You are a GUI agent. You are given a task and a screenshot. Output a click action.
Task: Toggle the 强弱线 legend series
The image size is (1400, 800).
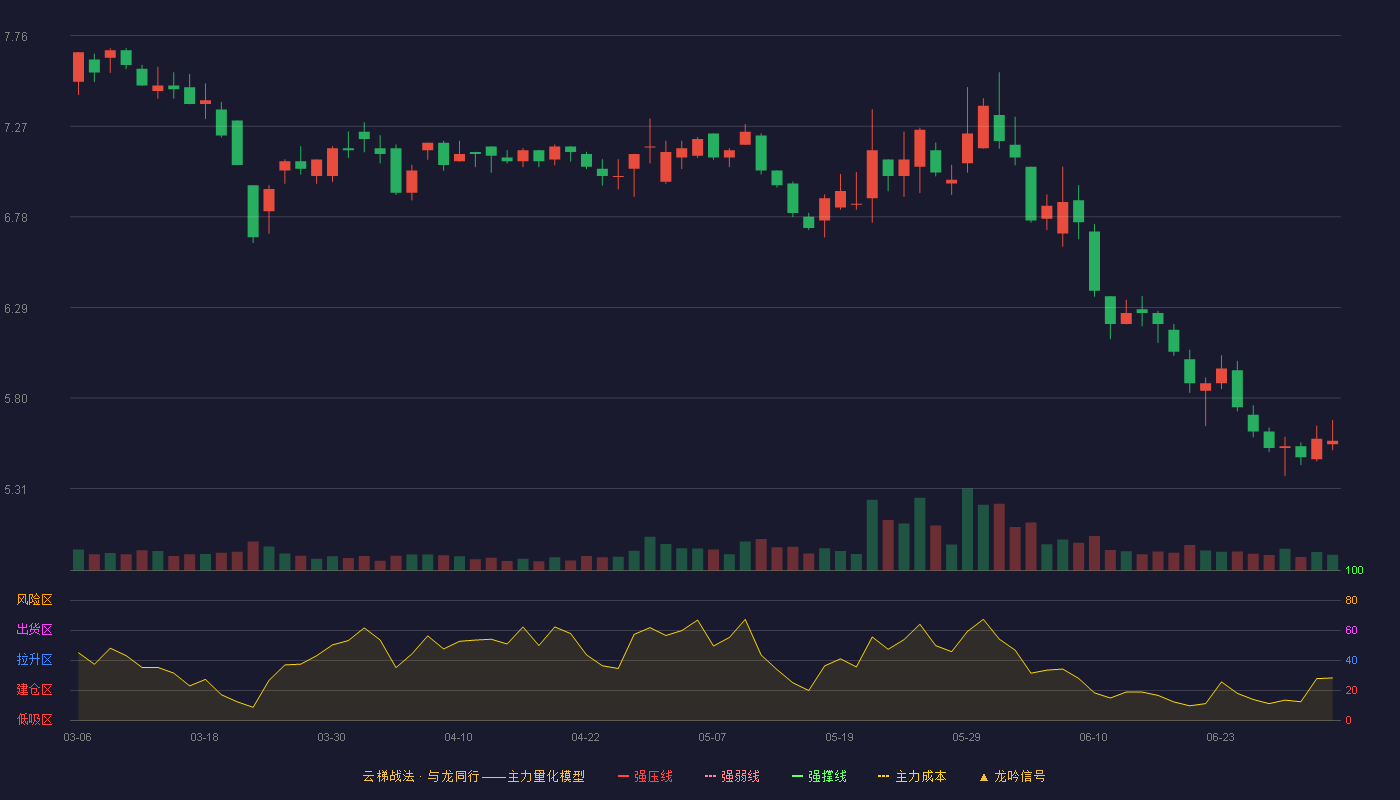click(732, 776)
